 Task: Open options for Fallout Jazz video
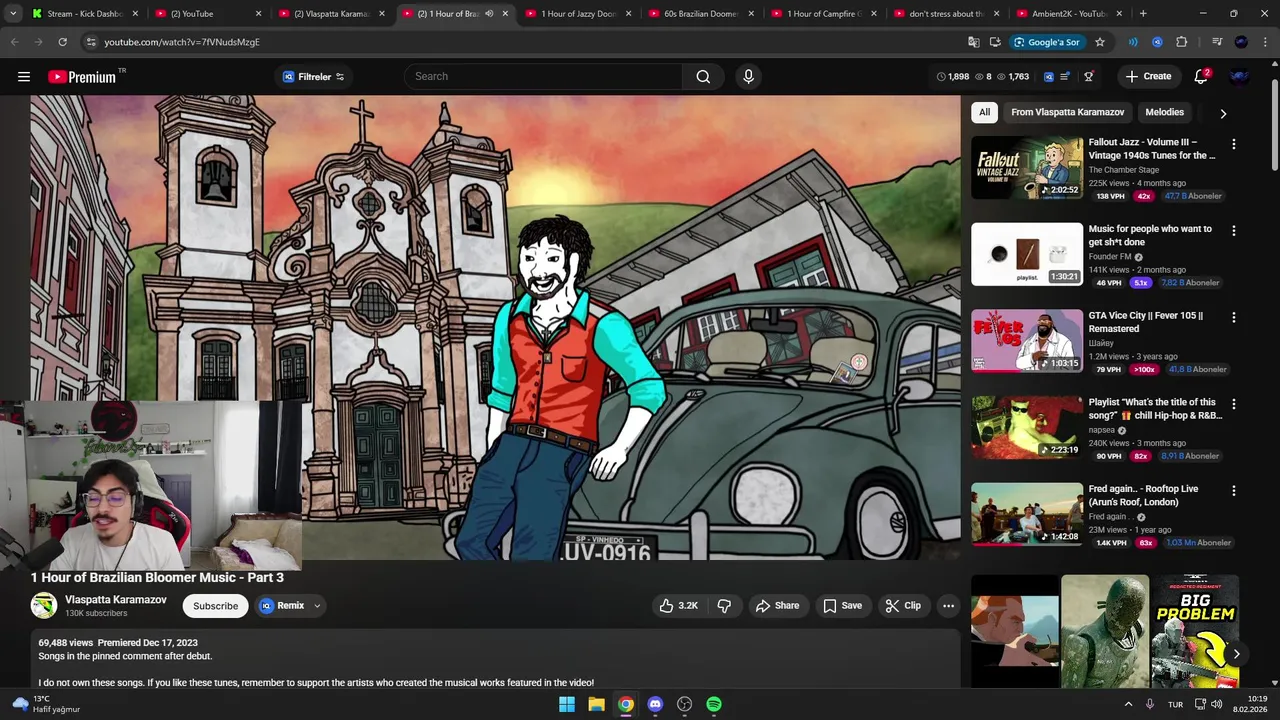click(x=1233, y=144)
